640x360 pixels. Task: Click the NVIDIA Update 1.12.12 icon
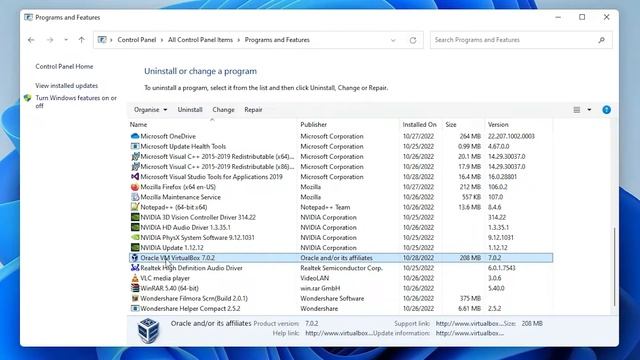[x=135, y=248]
